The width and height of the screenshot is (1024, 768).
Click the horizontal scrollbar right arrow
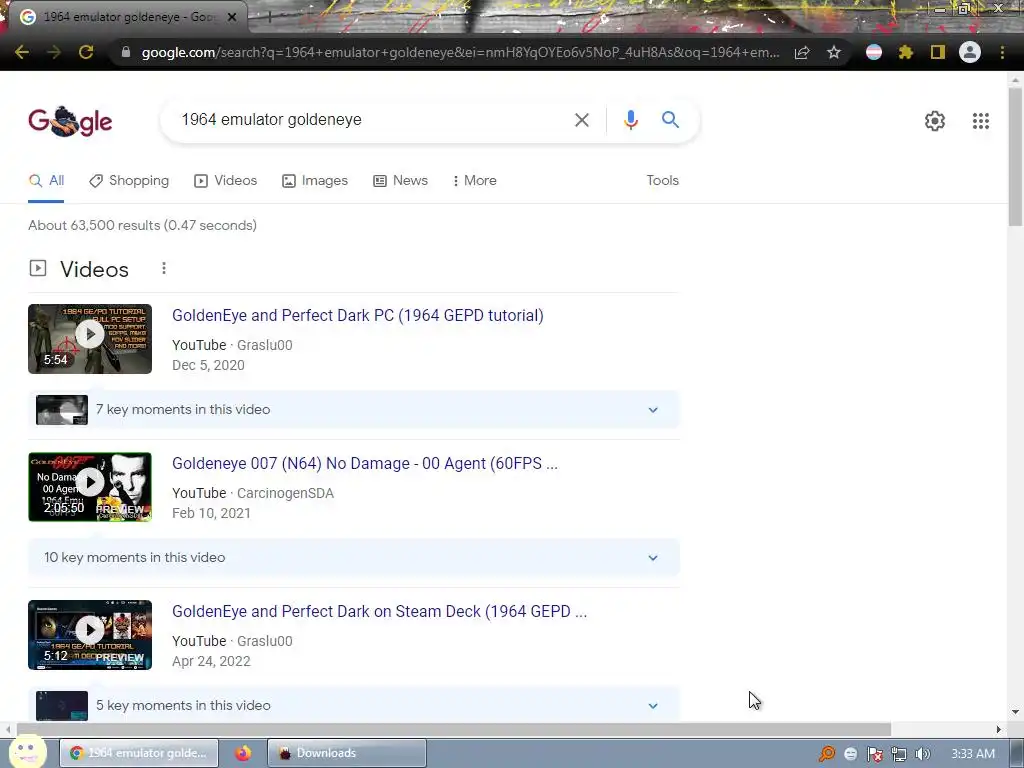(999, 729)
